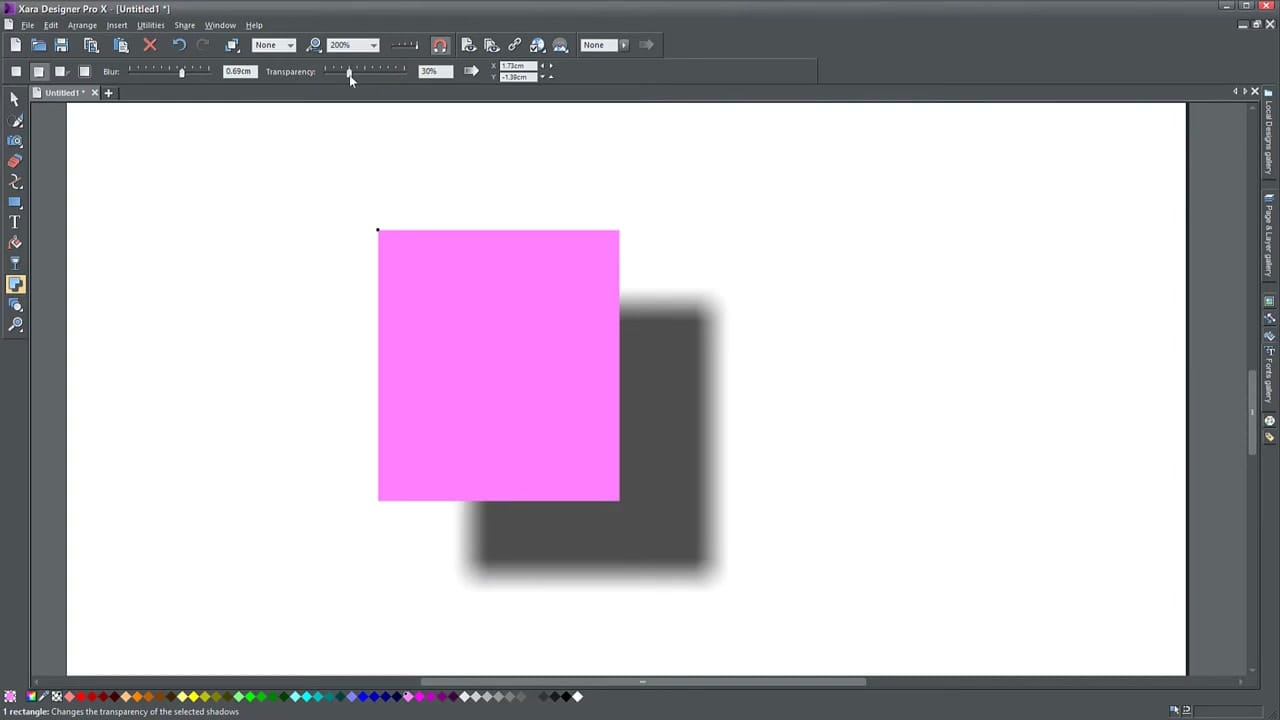This screenshot has width=1280, height=720.
Task: Select the Rectangle tool
Action: [x=15, y=202]
